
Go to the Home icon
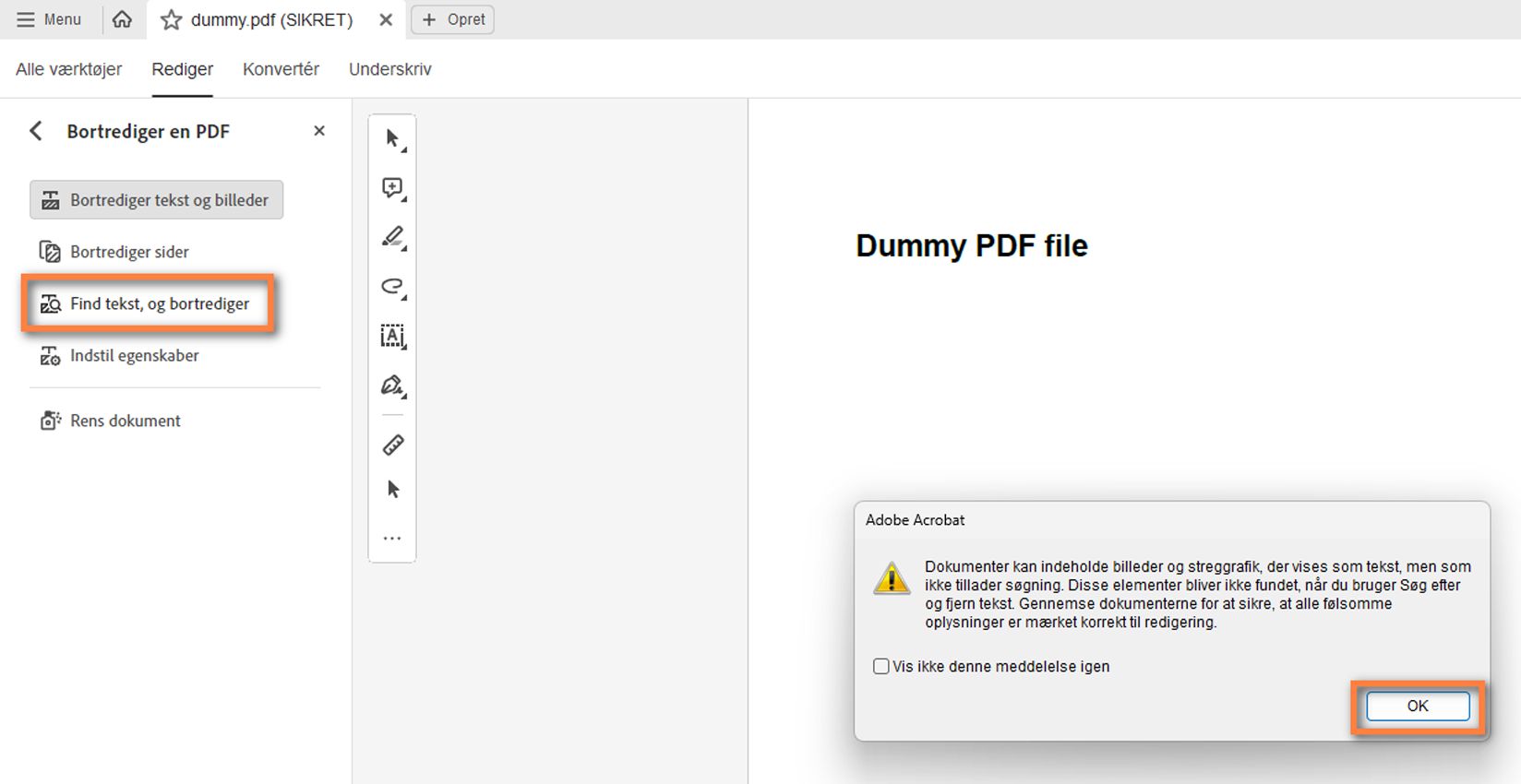[x=122, y=19]
